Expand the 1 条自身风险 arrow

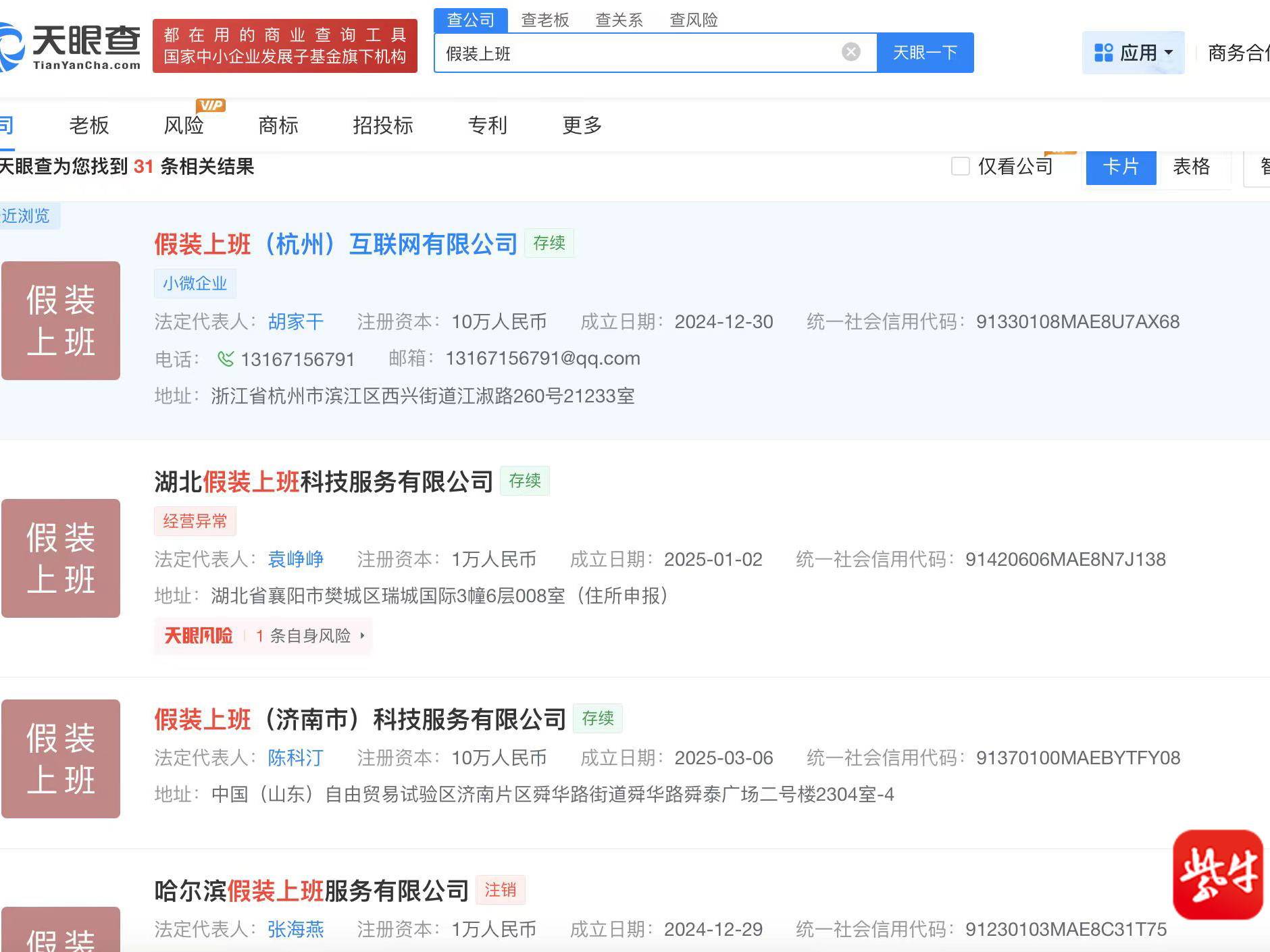coord(363,635)
